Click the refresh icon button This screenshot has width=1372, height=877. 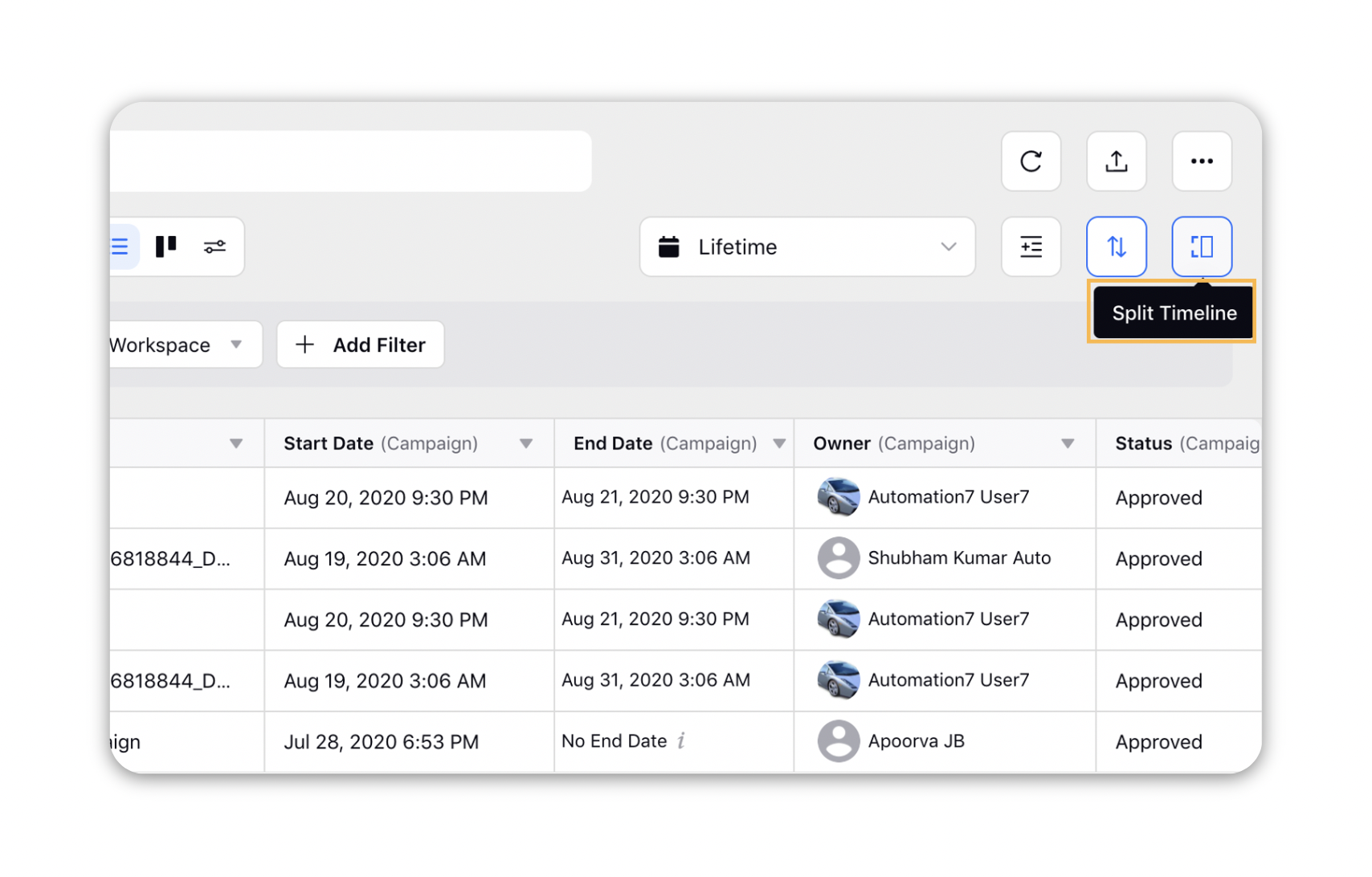[1031, 161]
